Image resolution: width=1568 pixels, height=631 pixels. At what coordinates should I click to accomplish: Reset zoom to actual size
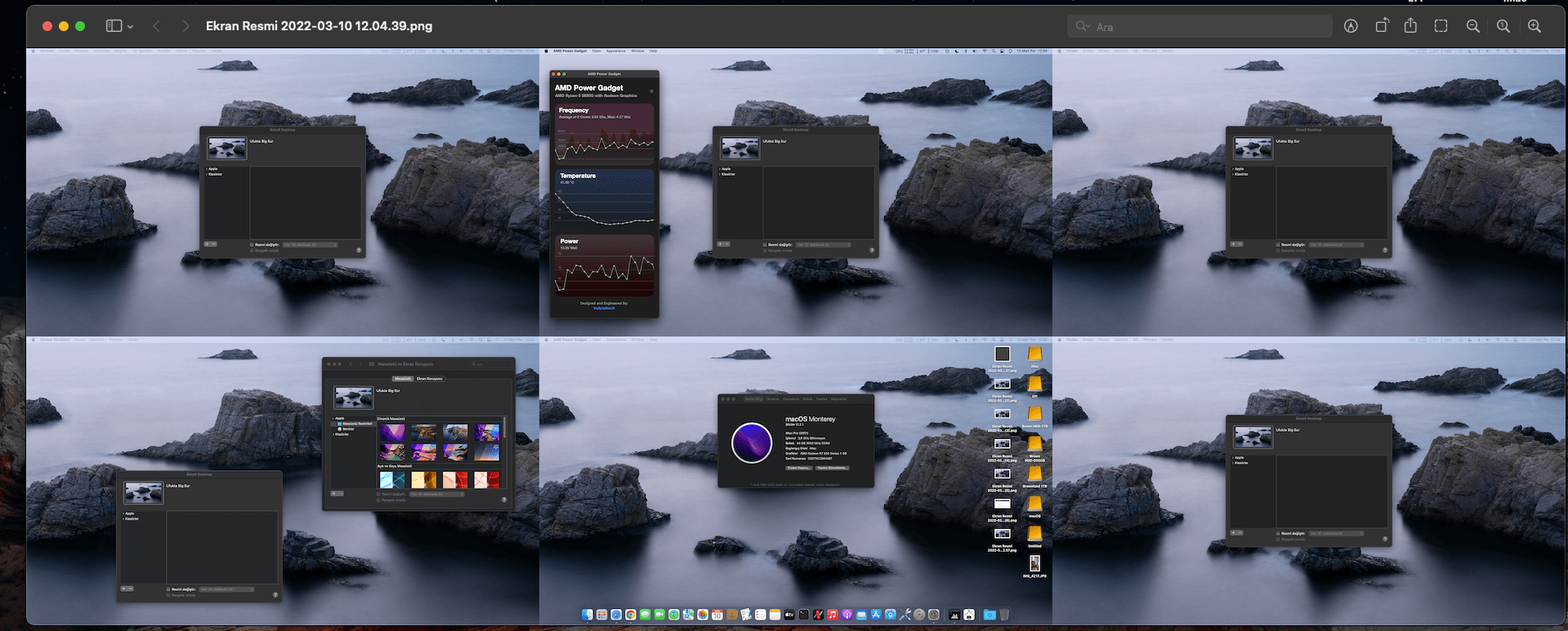tap(1503, 26)
